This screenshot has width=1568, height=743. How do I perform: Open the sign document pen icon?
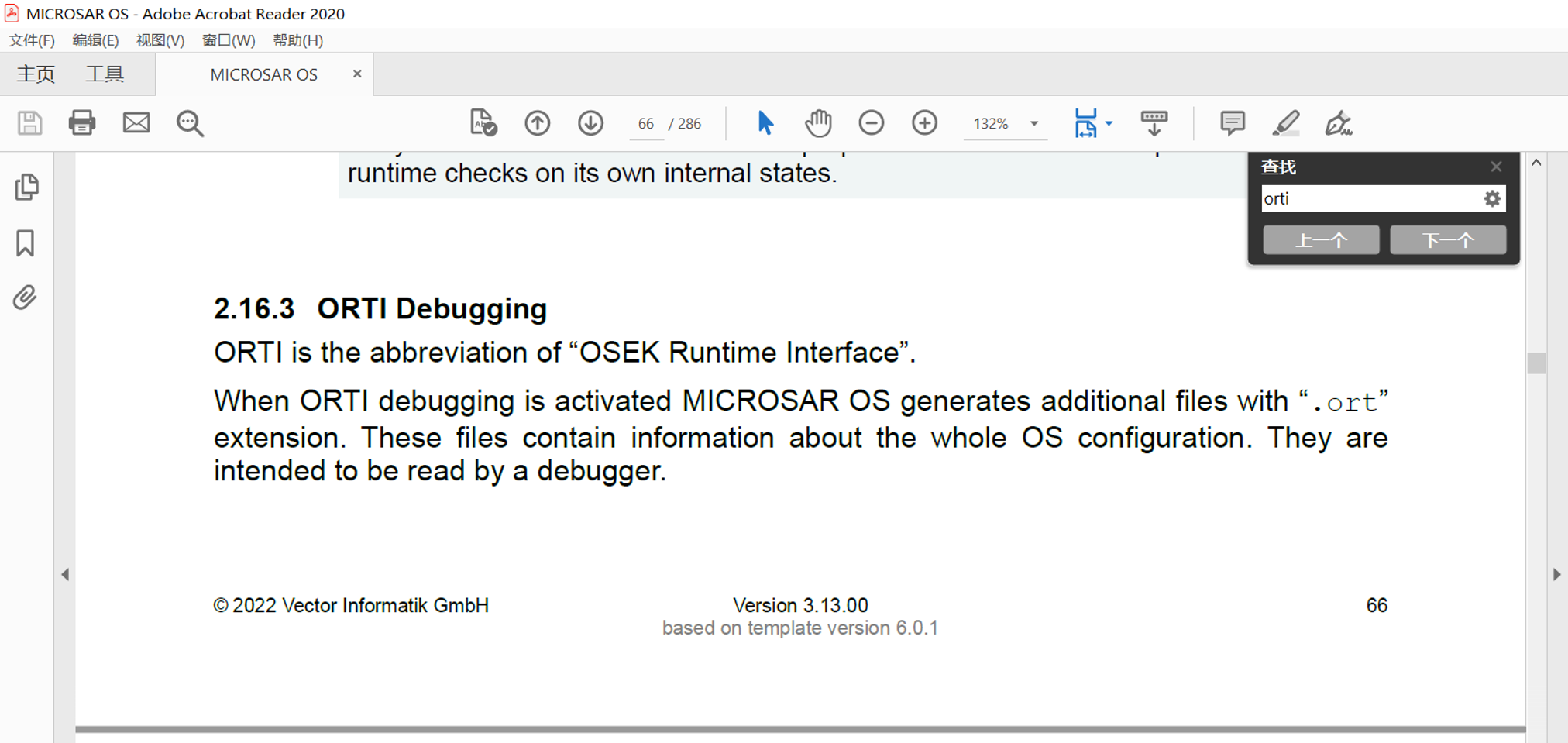click(1338, 123)
